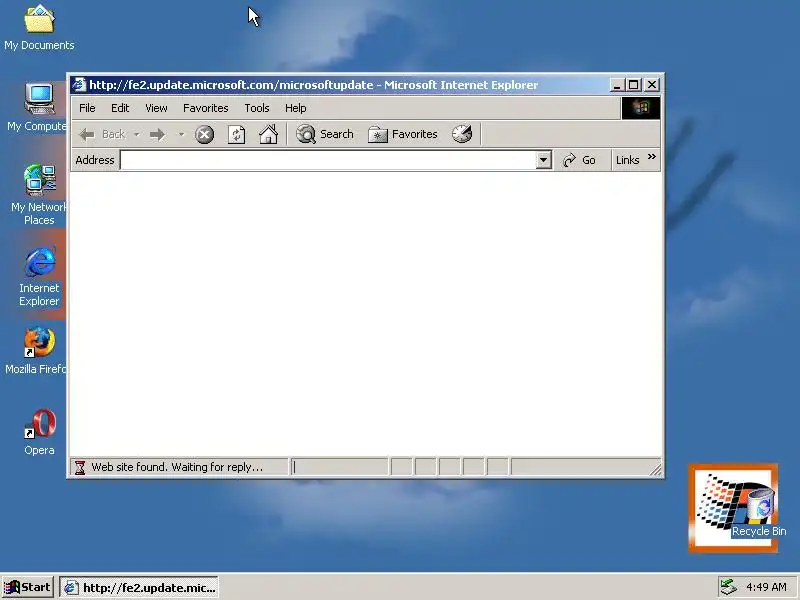This screenshot has width=800, height=600.
Task: Click the Go button
Action: [x=579, y=160]
